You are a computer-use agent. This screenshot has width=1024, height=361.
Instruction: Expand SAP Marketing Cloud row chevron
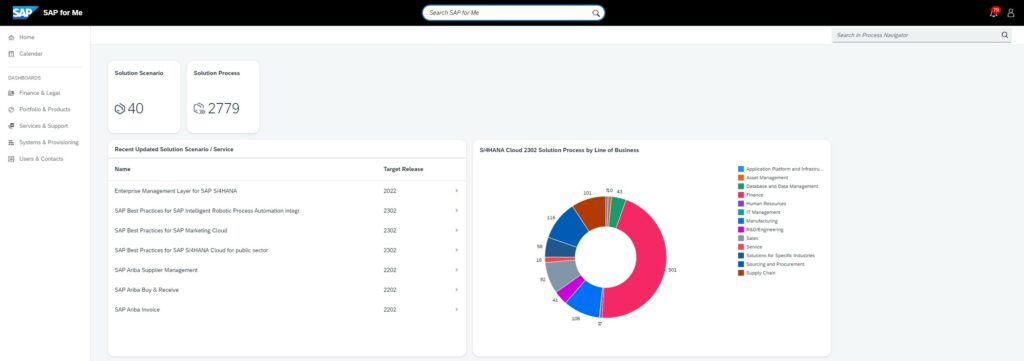point(456,230)
